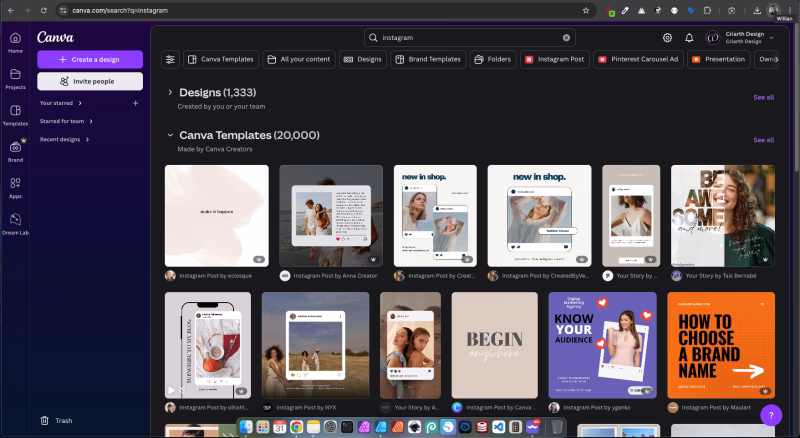This screenshot has height=438, width=800.
Task: Open Calculator from the dock
Action: click(515, 426)
